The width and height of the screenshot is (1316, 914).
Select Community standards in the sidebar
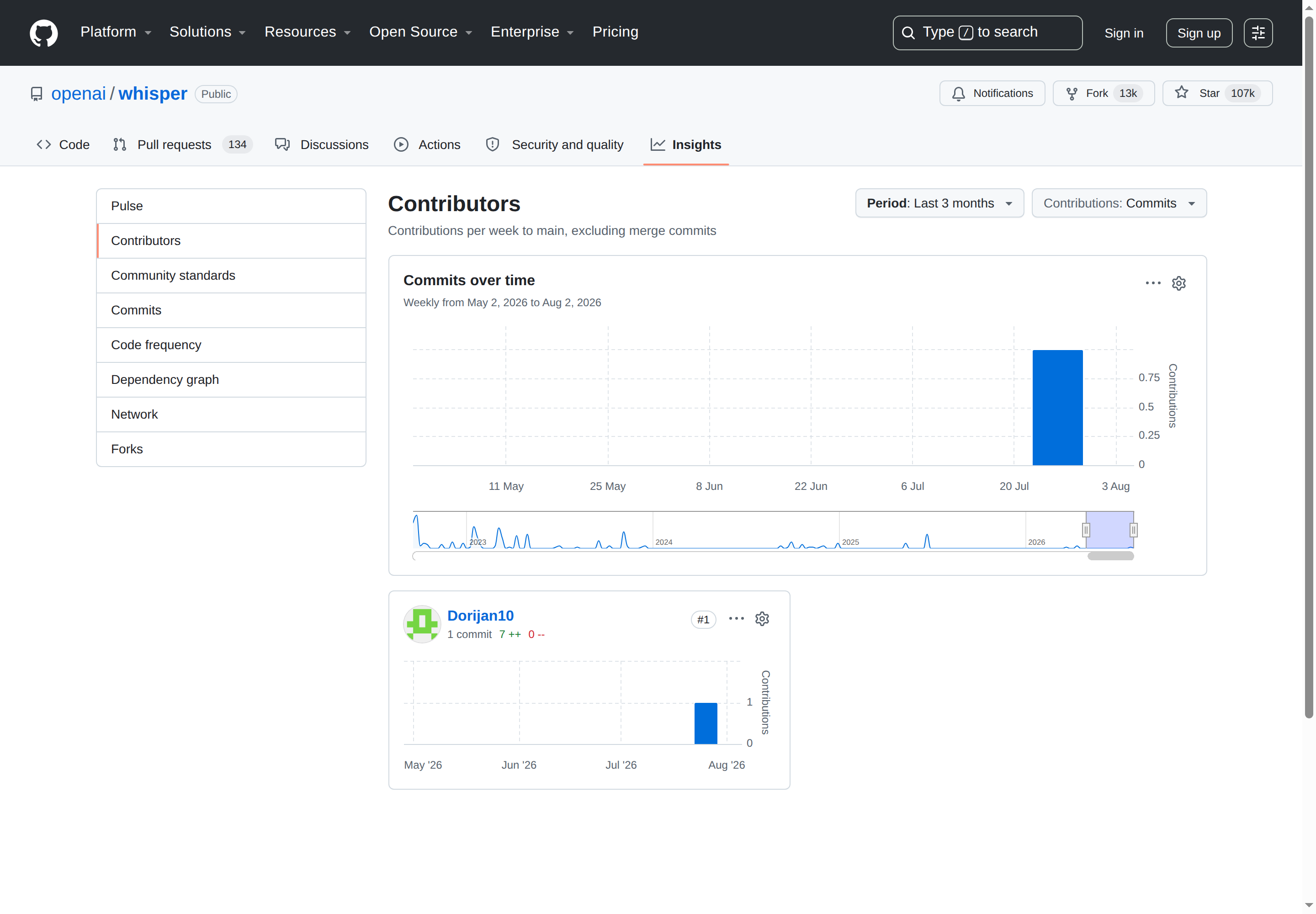231,276
